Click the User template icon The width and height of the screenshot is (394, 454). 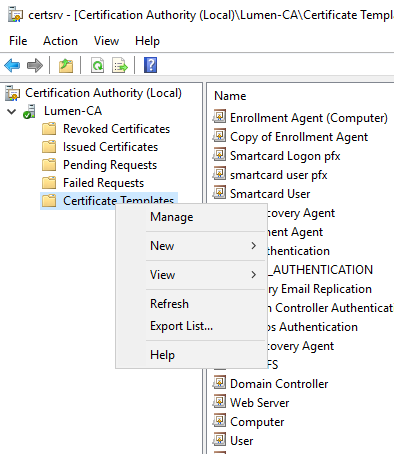[219, 439]
